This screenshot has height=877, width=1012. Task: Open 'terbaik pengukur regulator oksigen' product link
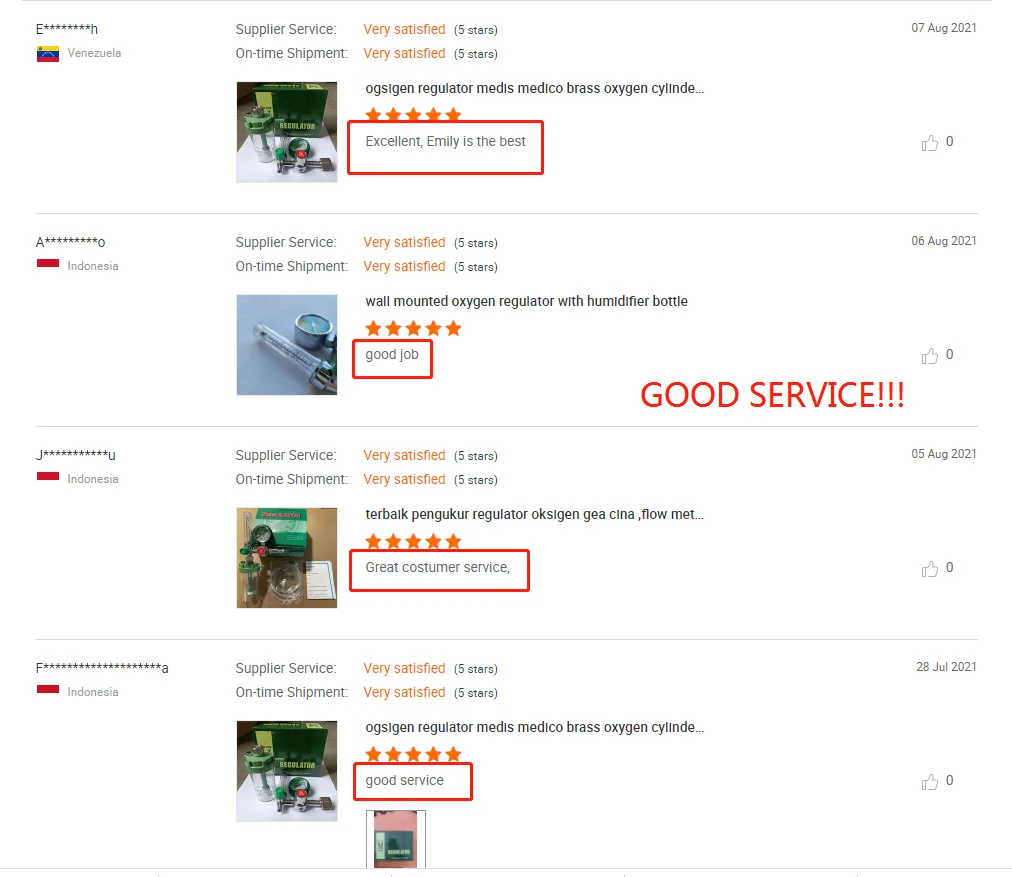[x=534, y=514]
